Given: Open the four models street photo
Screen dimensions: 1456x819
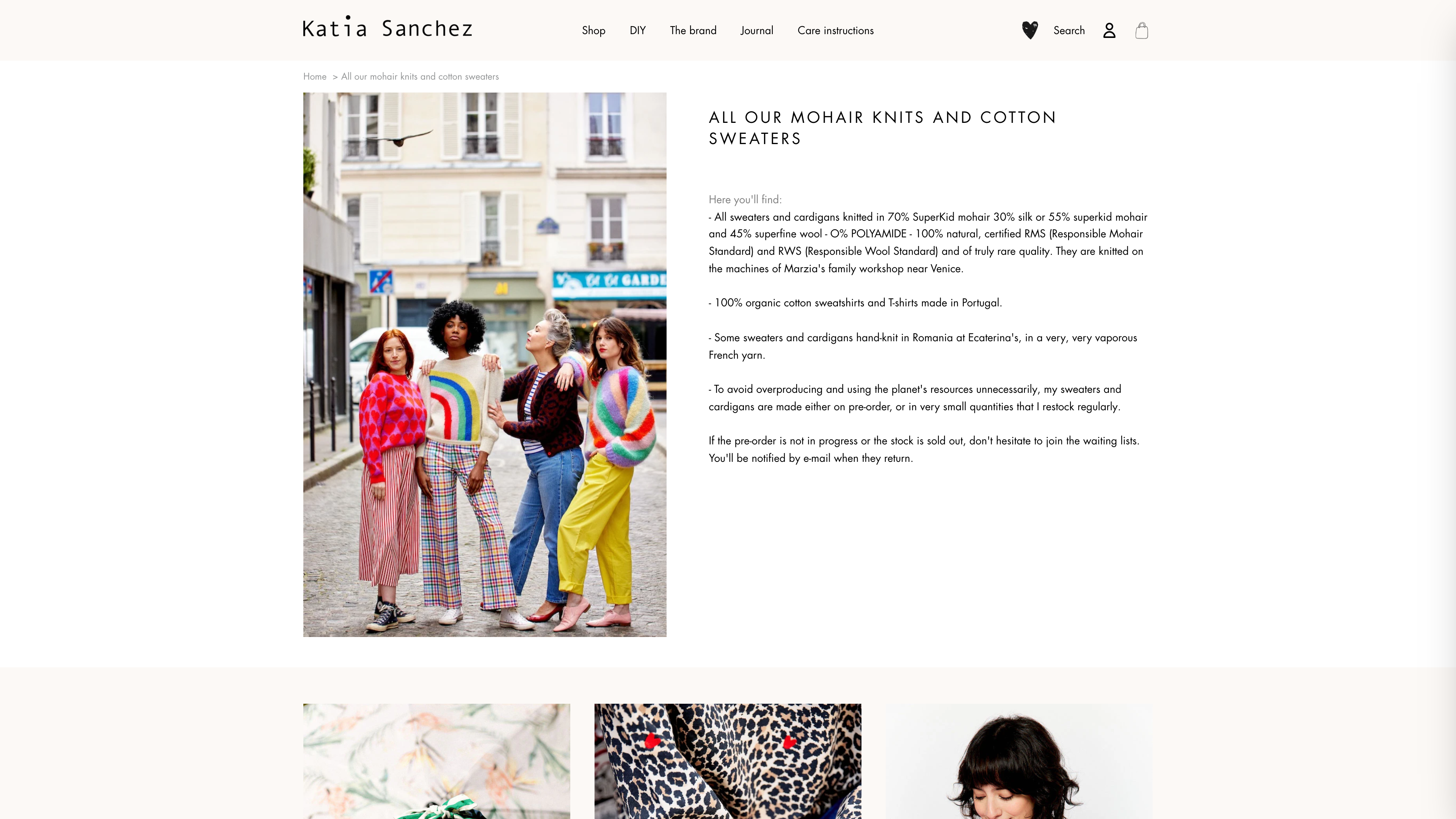Looking at the screenshot, I should coord(485,364).
